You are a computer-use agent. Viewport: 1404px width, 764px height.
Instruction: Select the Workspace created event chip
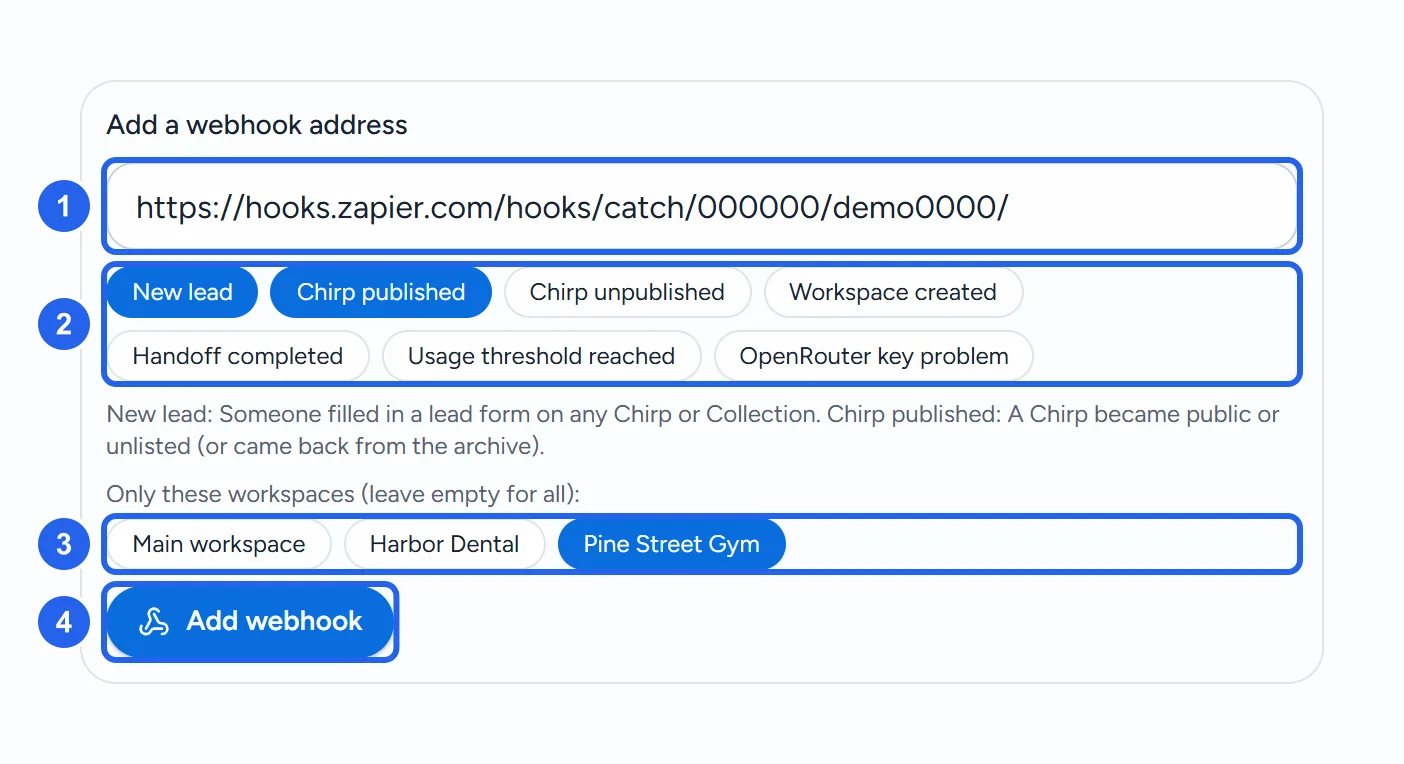(x=893, y=292)
